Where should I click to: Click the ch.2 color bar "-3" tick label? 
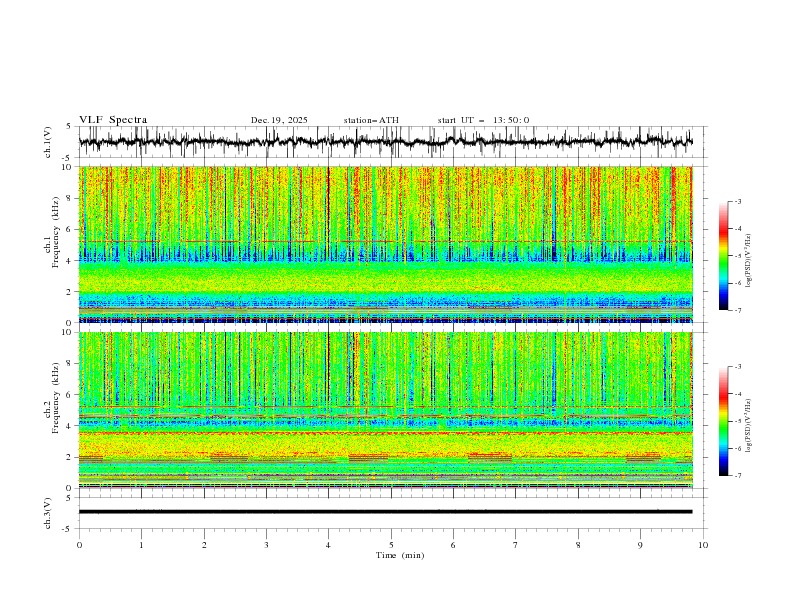[x=737, y=367]
